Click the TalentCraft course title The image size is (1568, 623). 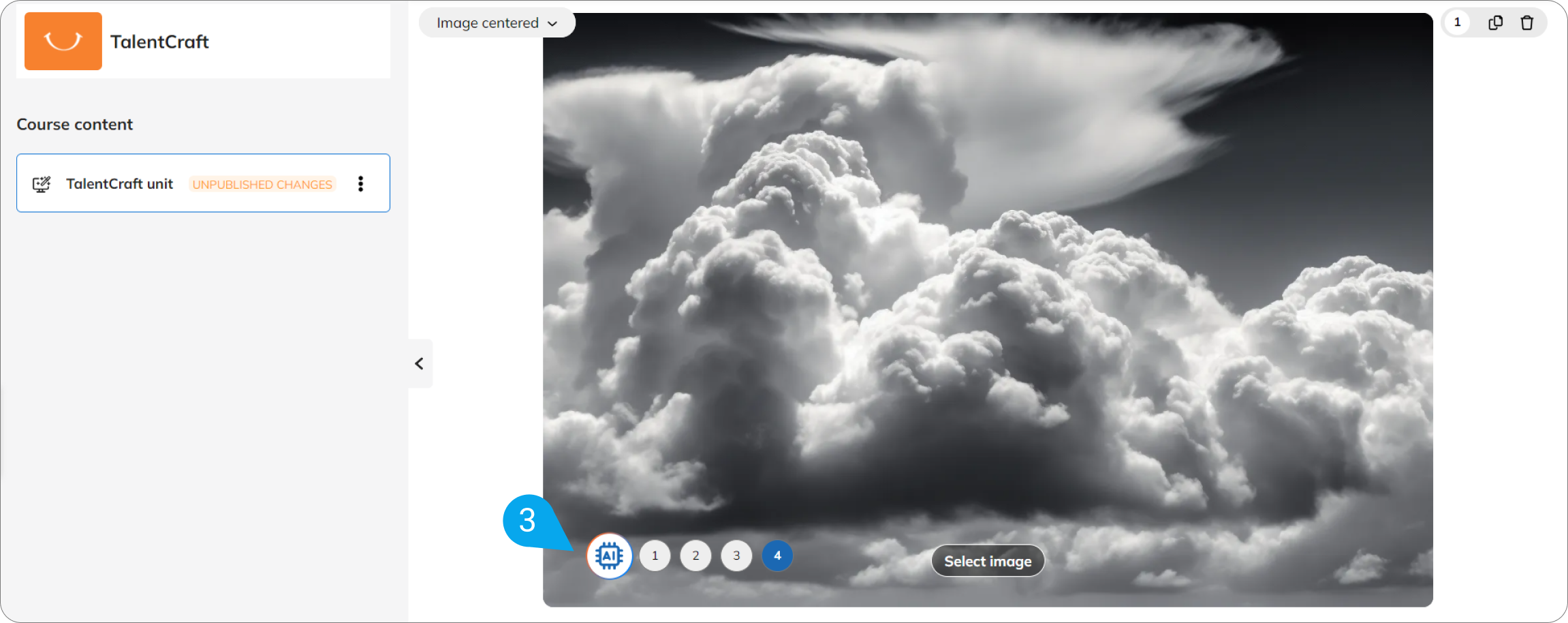tap(159, 42)
